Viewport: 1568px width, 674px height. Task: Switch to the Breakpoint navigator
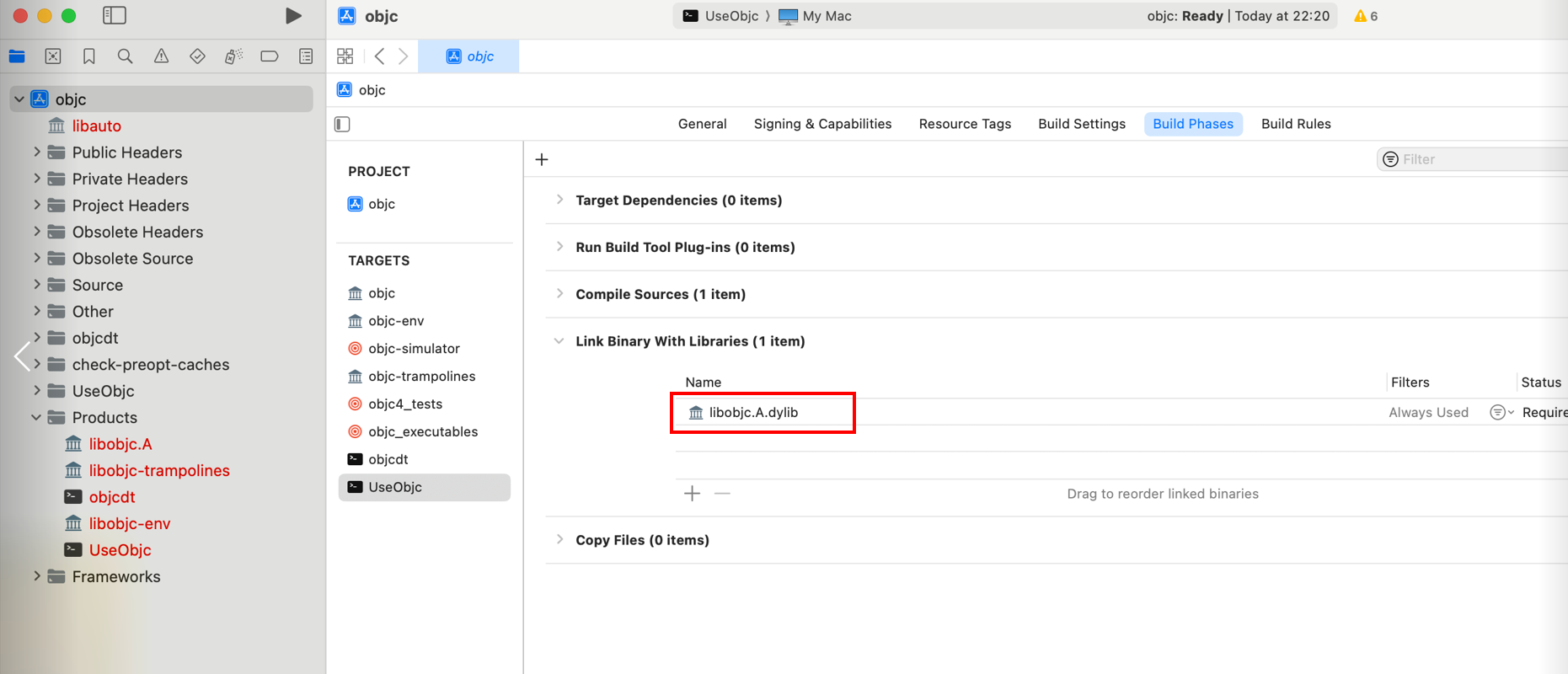270,56
